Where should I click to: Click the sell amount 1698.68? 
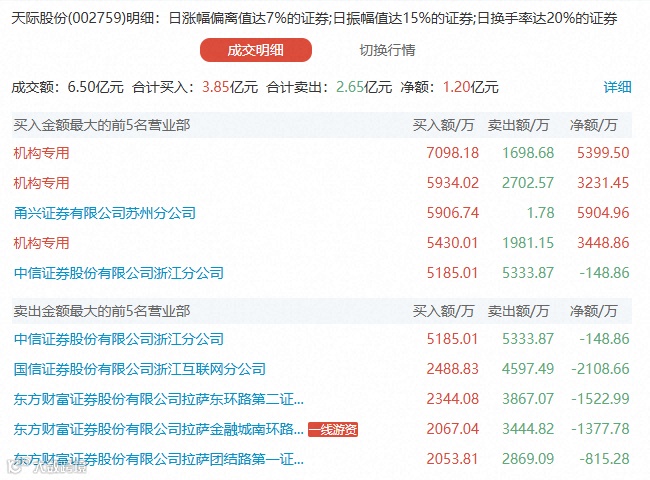point(528,153)
